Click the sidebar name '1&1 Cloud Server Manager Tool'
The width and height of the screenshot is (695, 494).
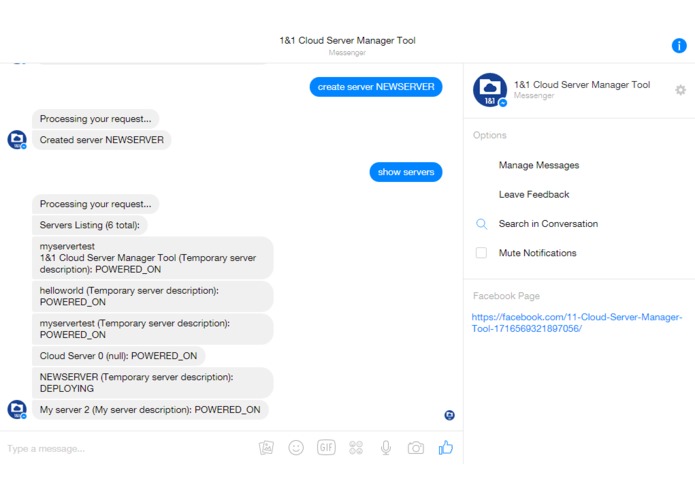pos(582,85)
